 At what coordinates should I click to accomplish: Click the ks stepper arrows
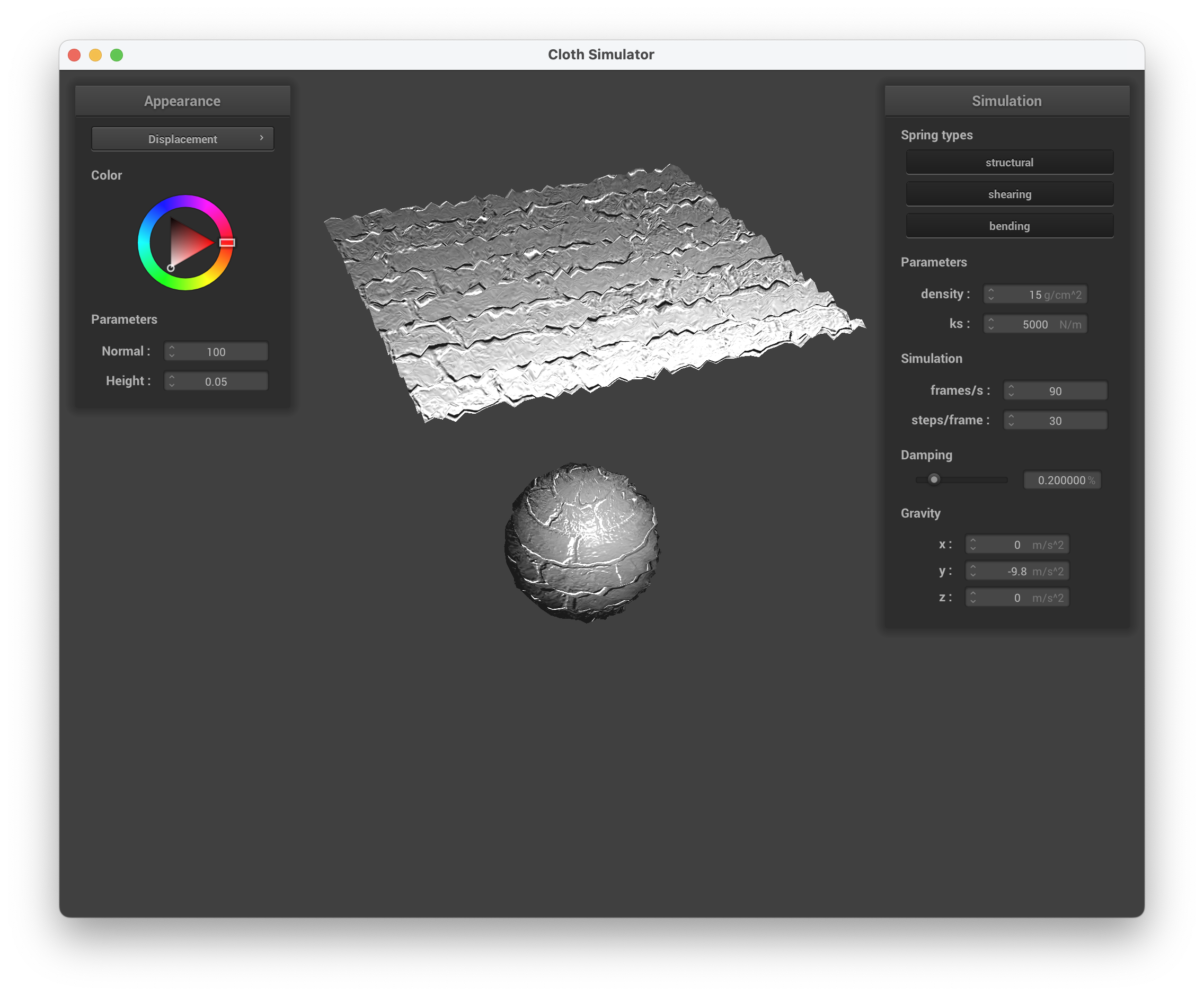[x=991, y=324]
